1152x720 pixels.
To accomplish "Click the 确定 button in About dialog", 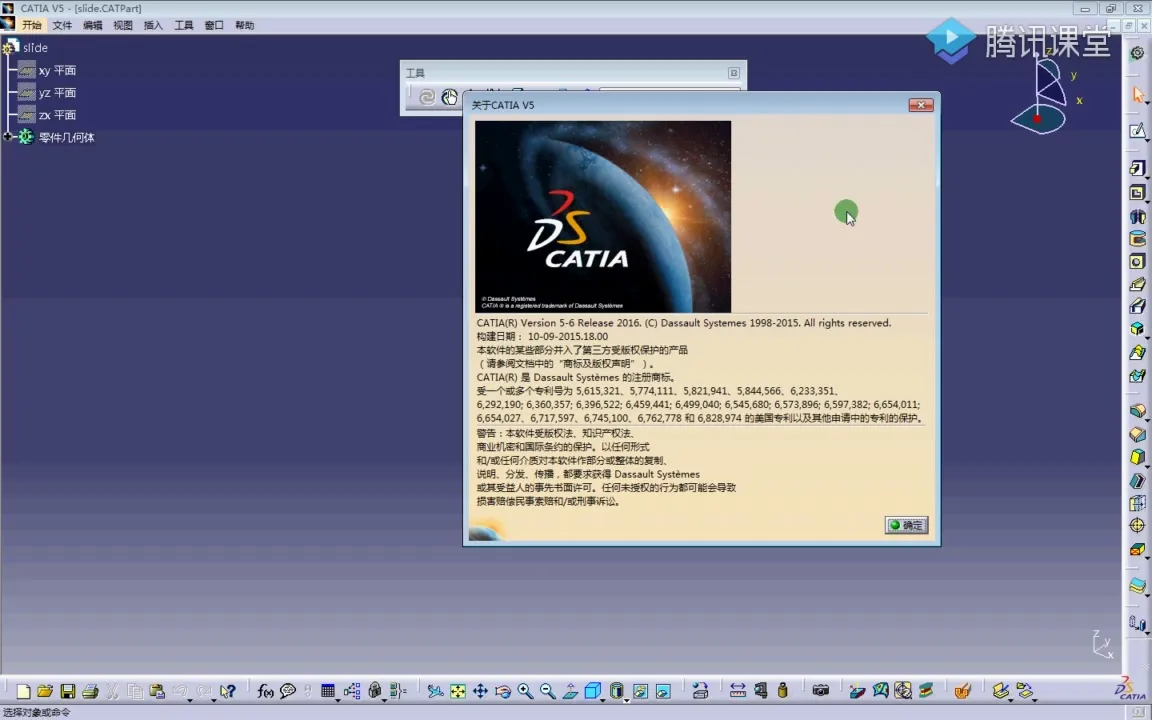I will point(906,525).
